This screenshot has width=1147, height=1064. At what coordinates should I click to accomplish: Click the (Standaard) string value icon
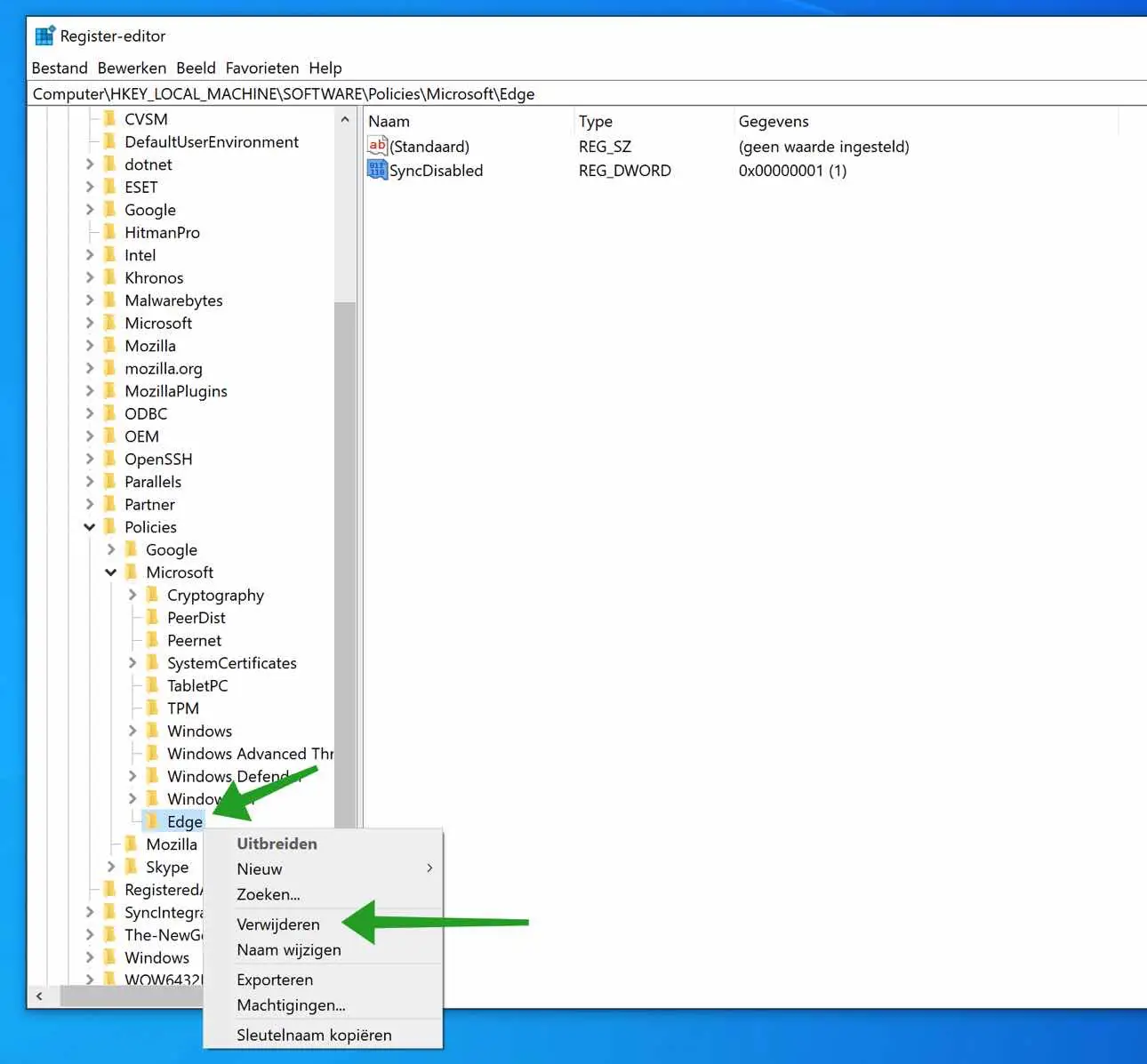pos(377,146)
